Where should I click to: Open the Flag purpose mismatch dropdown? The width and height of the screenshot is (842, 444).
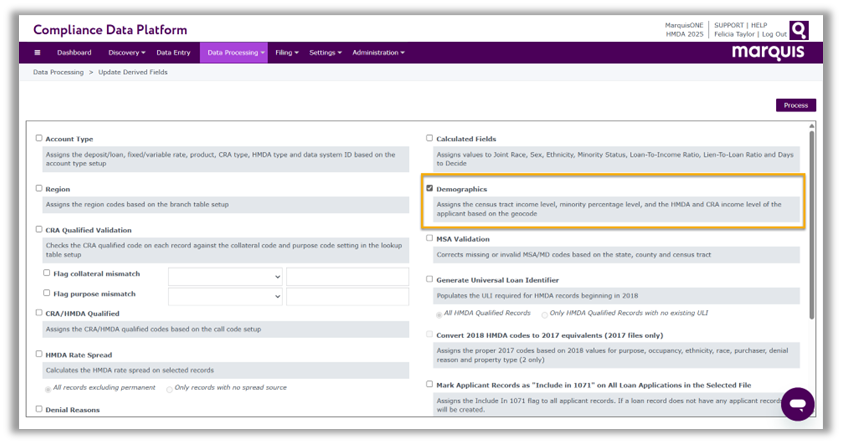point(225,297)
